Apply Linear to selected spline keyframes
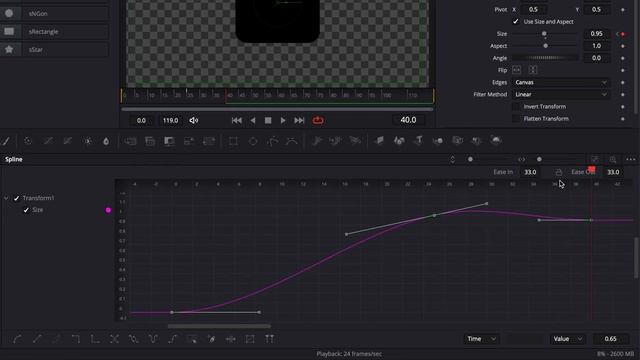Screen dimensions: 640x360 coord(37,339)
